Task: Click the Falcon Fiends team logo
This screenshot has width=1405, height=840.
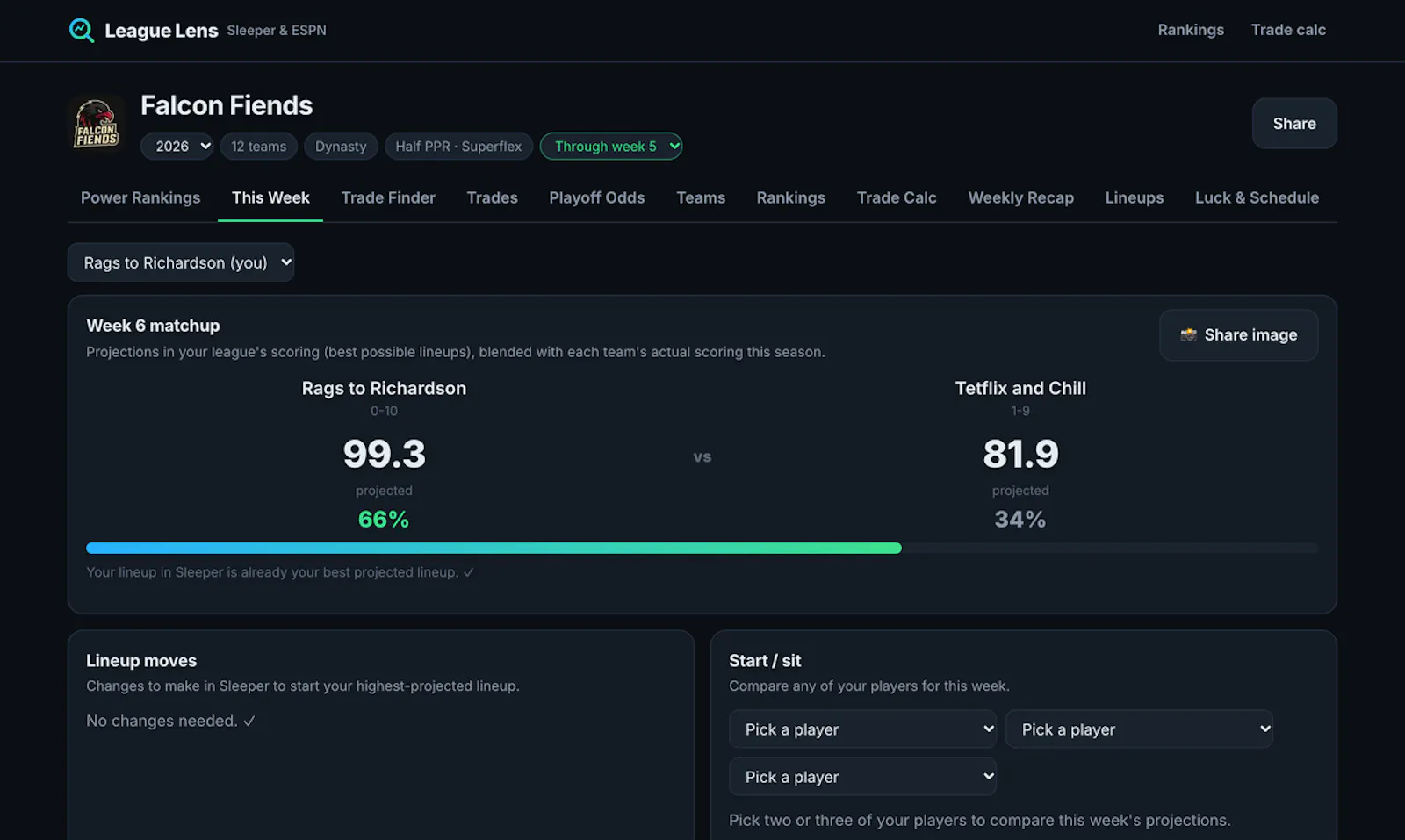Action: [x=96, y=124]
